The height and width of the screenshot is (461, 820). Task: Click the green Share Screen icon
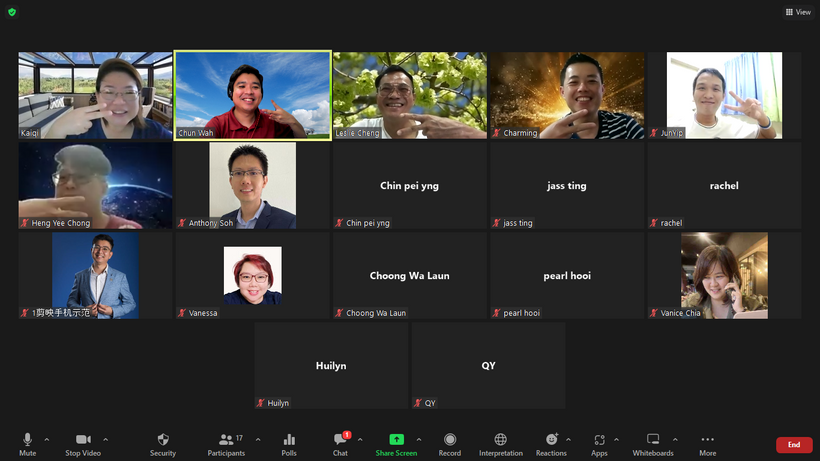[396, 440]
